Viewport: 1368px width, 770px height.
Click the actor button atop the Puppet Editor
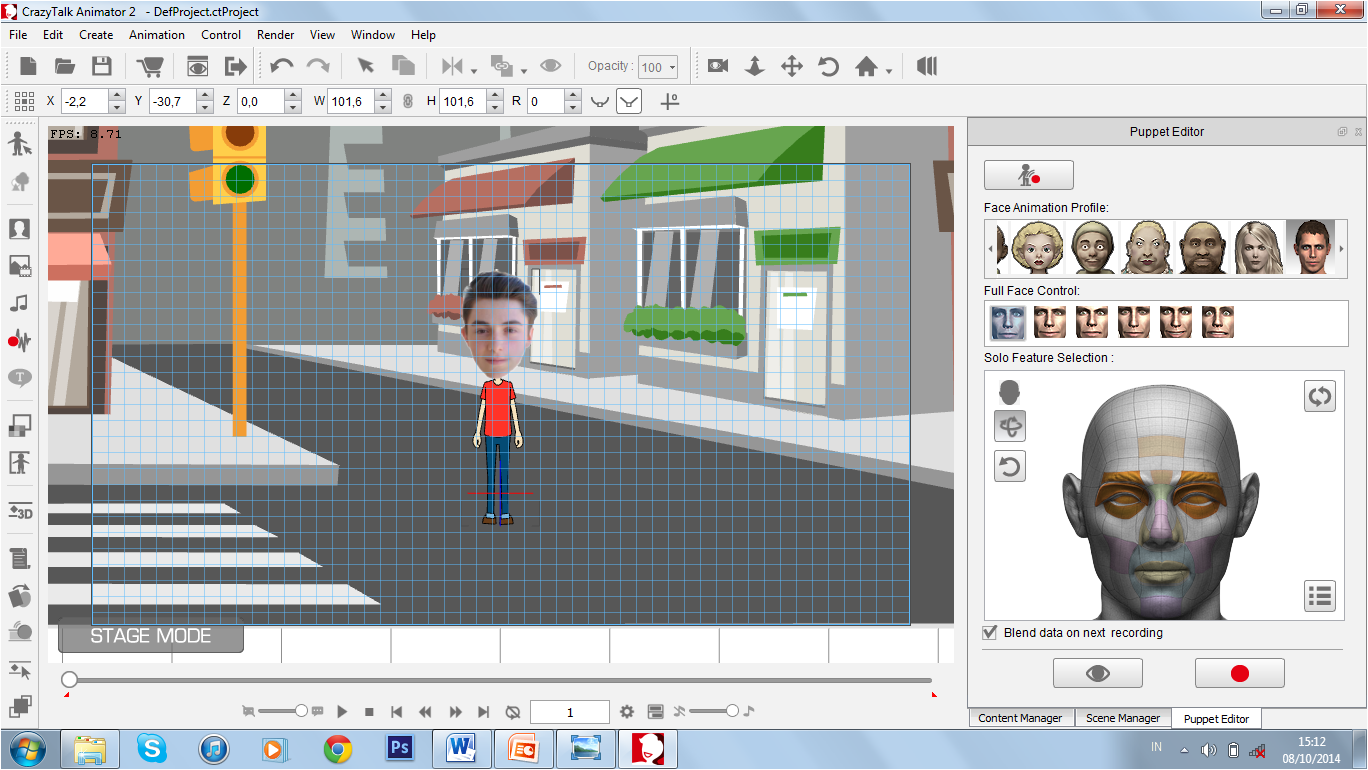[1029, 174]
